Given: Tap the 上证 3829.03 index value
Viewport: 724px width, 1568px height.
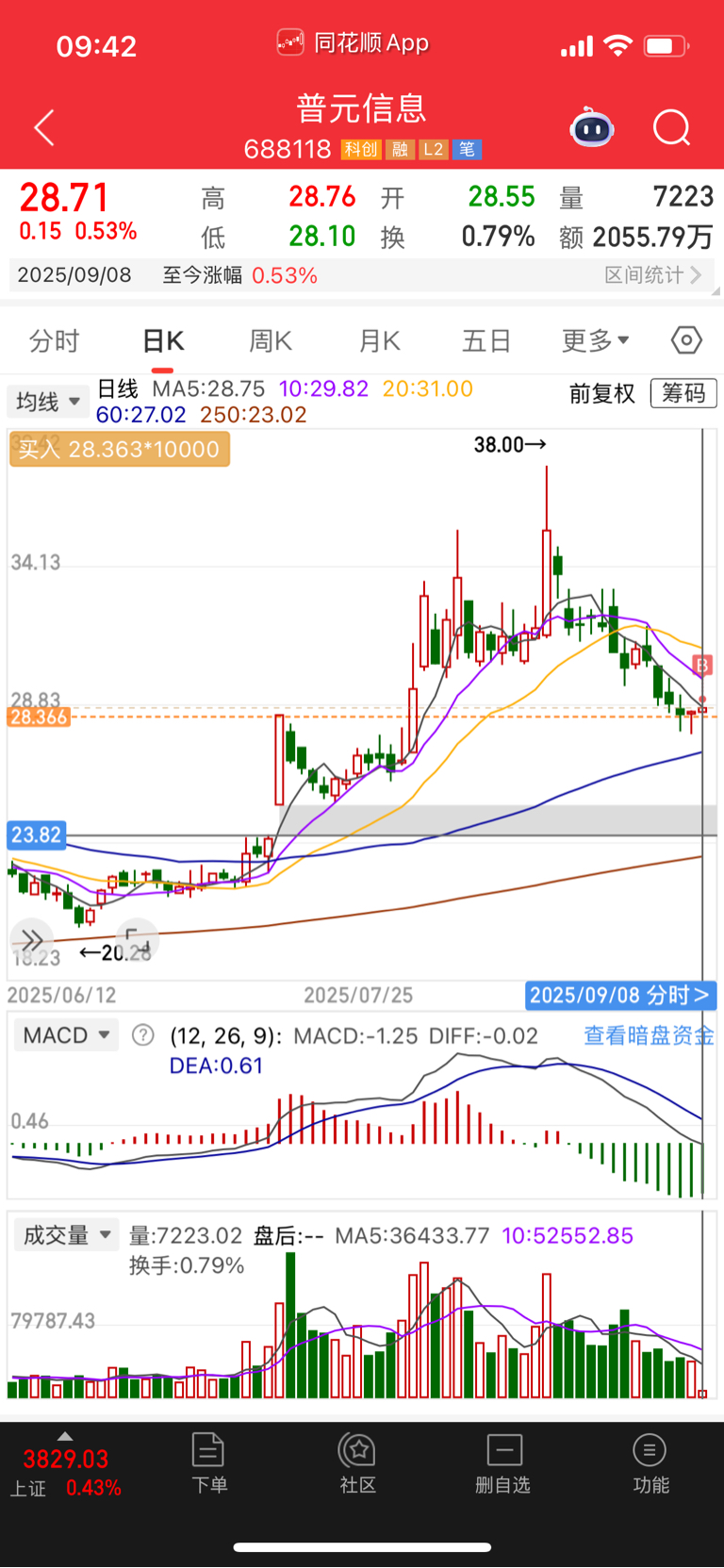Looking at the screenshot, I should point(66,1459).
